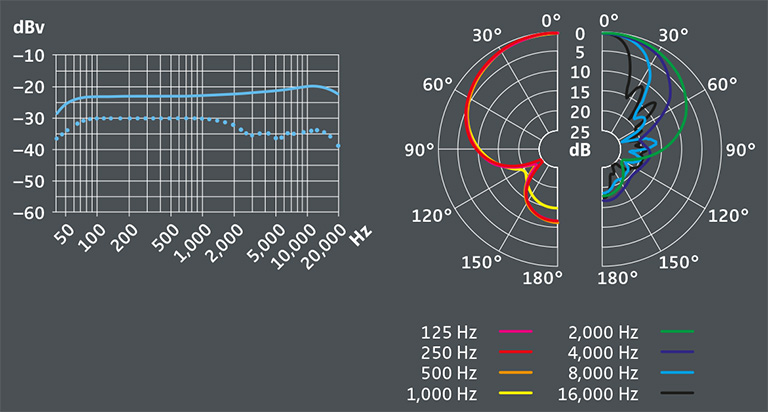Click the dBv axis title
The height and width of the screenshot is (412, 768).
[28, 27]
